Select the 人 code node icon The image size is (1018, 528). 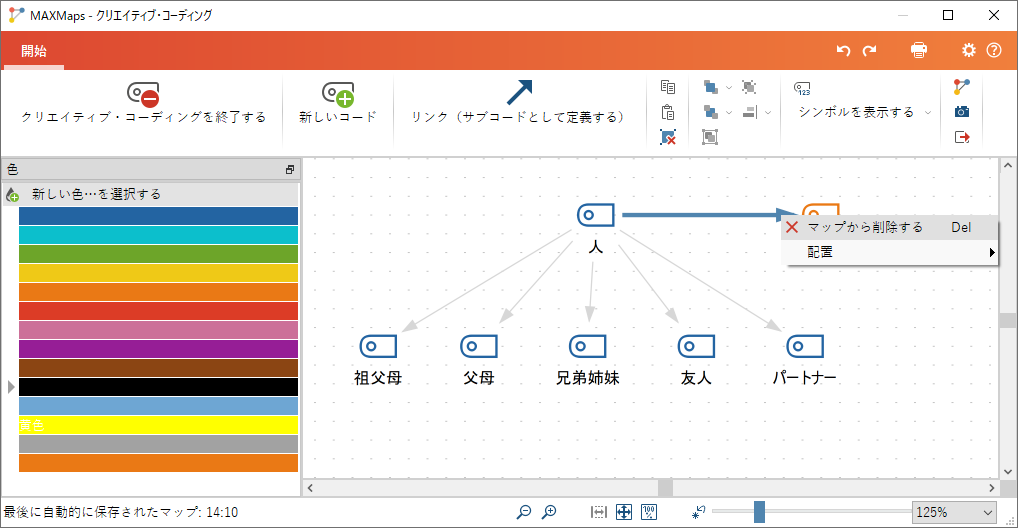point(596,215)
